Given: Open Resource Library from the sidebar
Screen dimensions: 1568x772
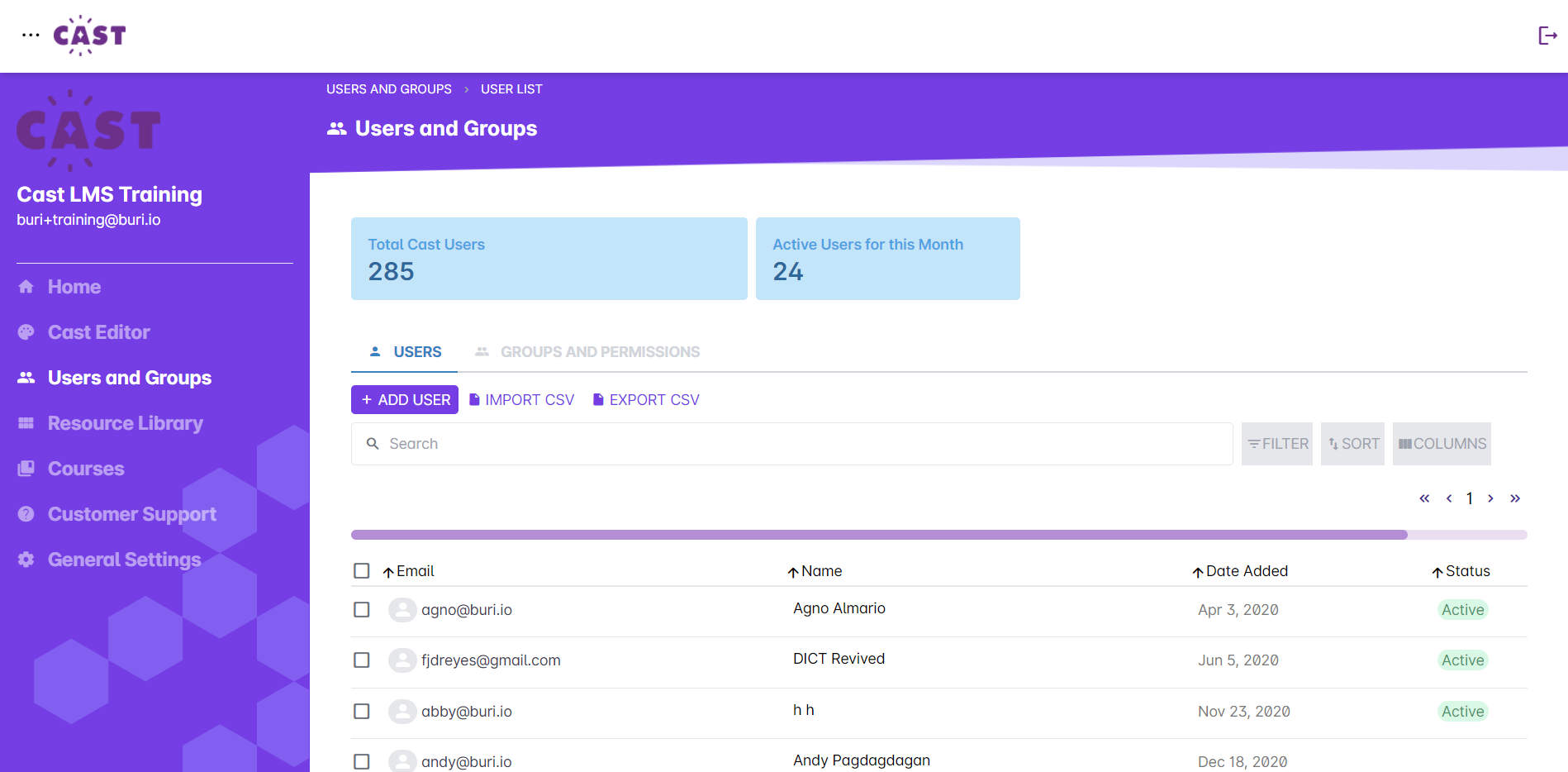Looking at the screenshot, I should tap(126, 423).
